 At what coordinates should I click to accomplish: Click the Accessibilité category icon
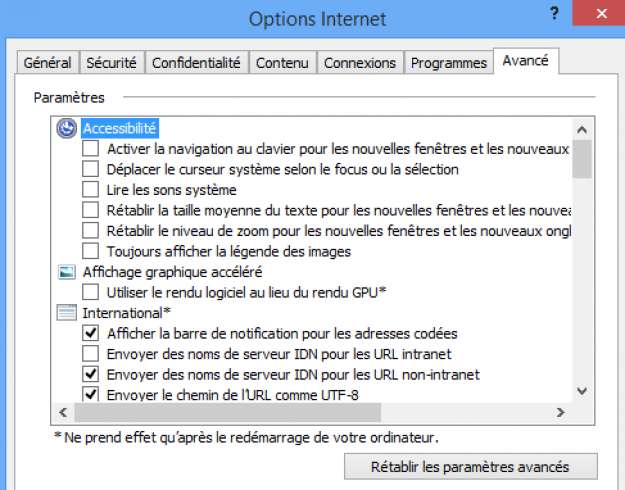point(66,128)
